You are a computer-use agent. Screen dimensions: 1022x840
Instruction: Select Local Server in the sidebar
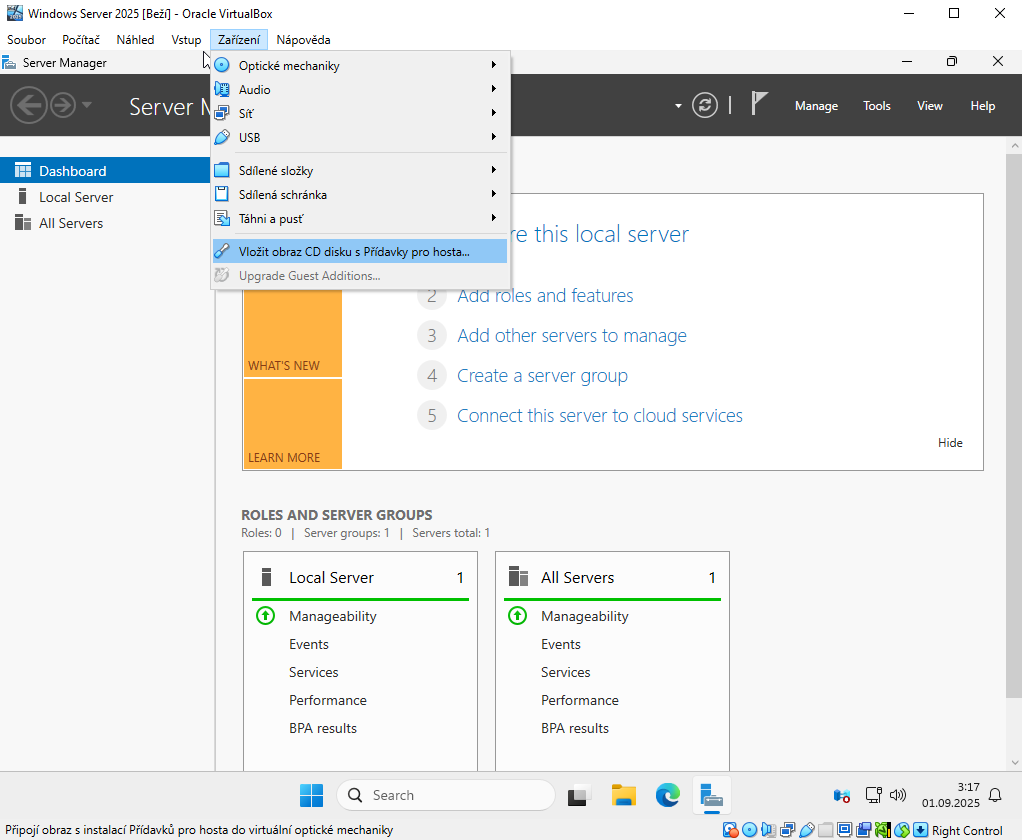point(76,197)
